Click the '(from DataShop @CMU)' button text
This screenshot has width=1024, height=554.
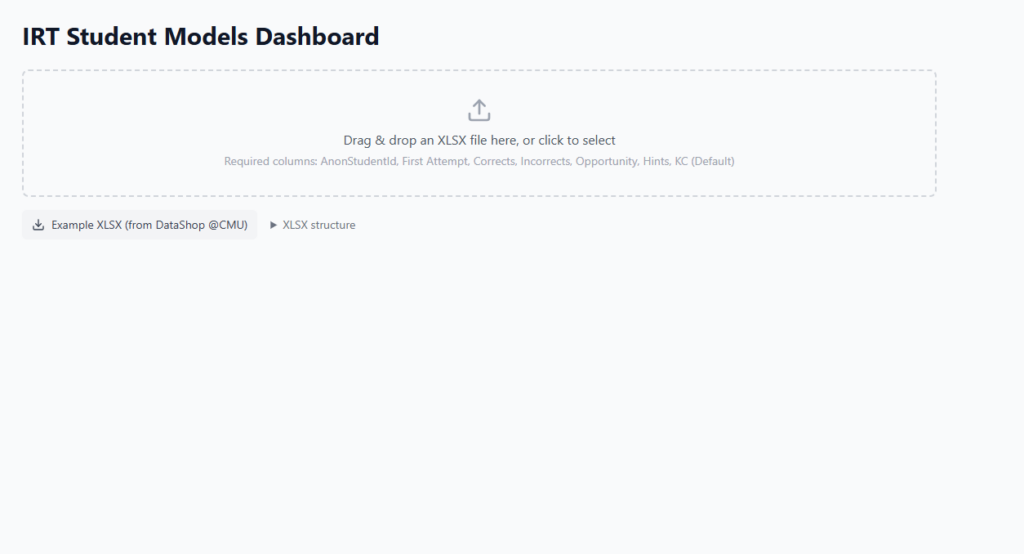tap(186, 225)
